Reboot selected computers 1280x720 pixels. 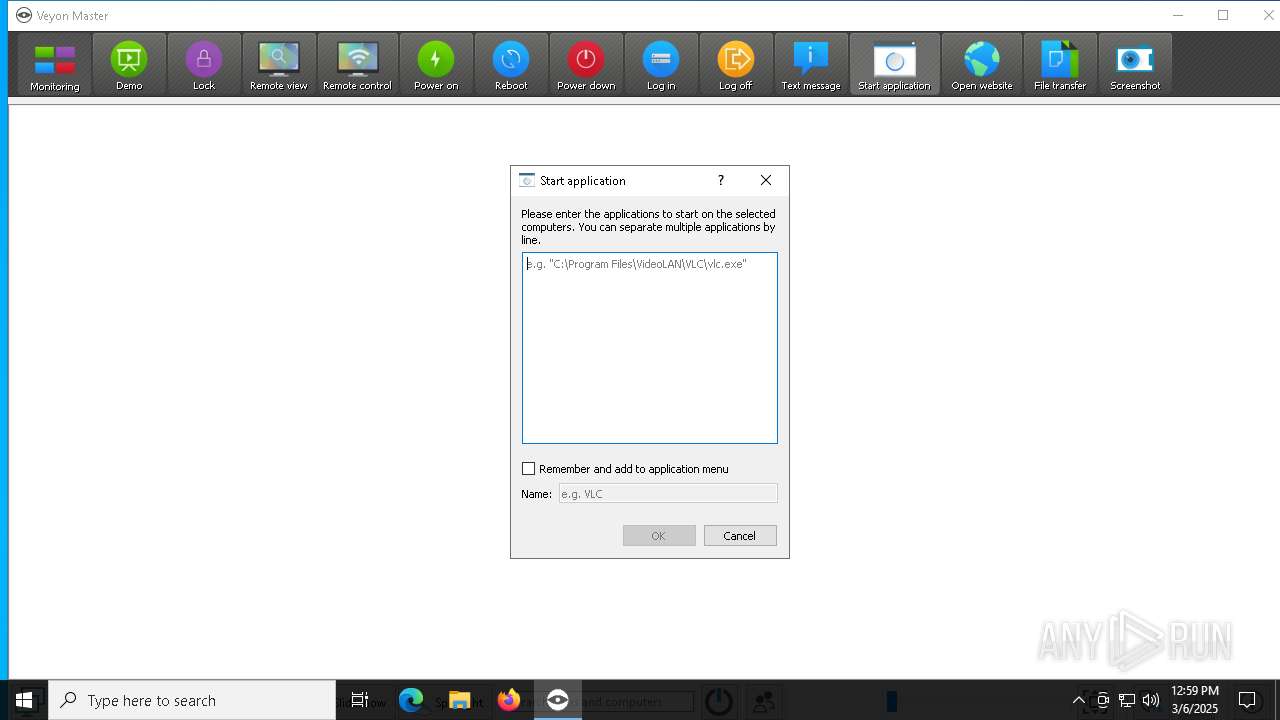point(511,65)
